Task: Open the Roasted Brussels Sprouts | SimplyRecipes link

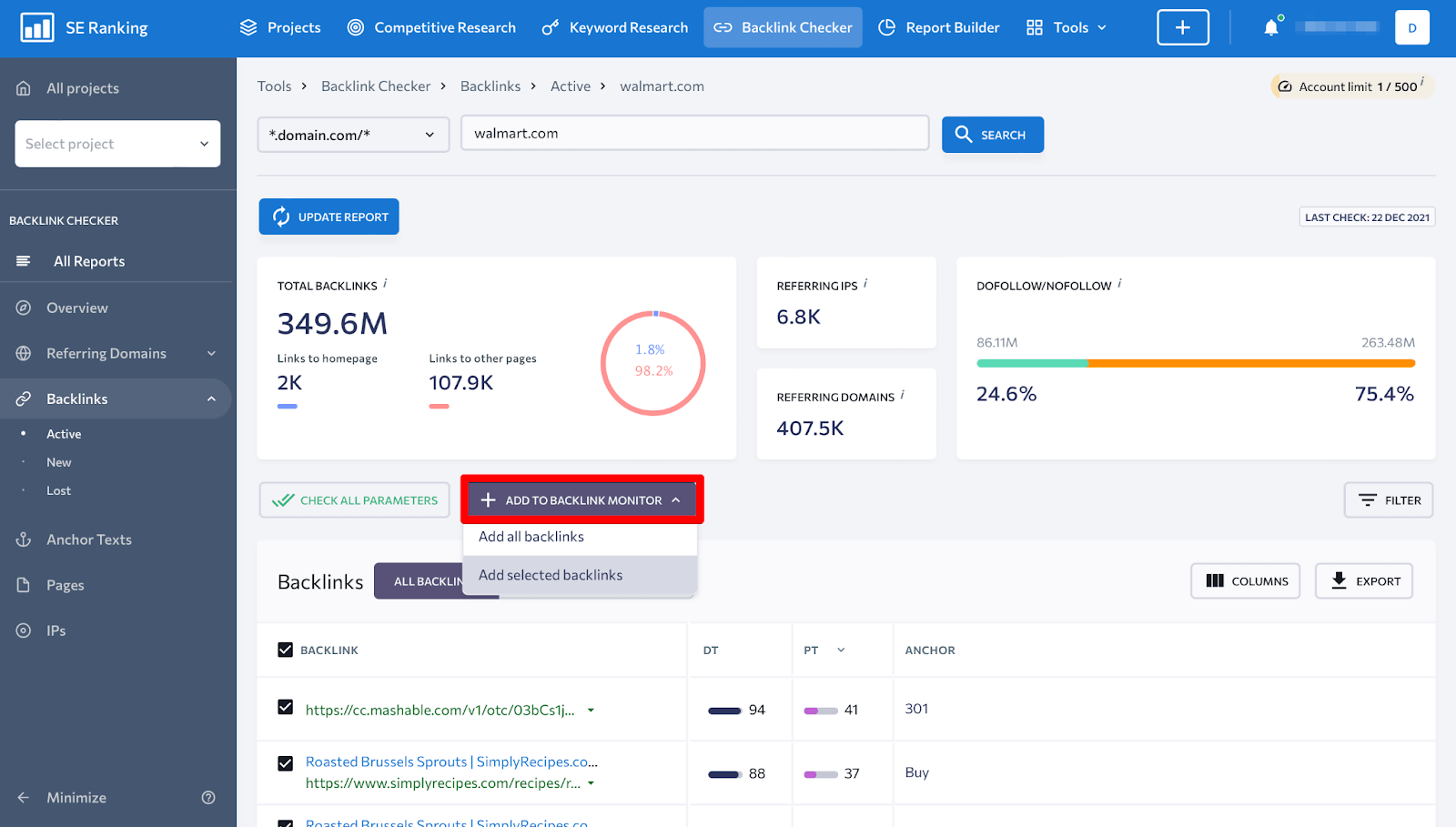Action: pos(451,761)
